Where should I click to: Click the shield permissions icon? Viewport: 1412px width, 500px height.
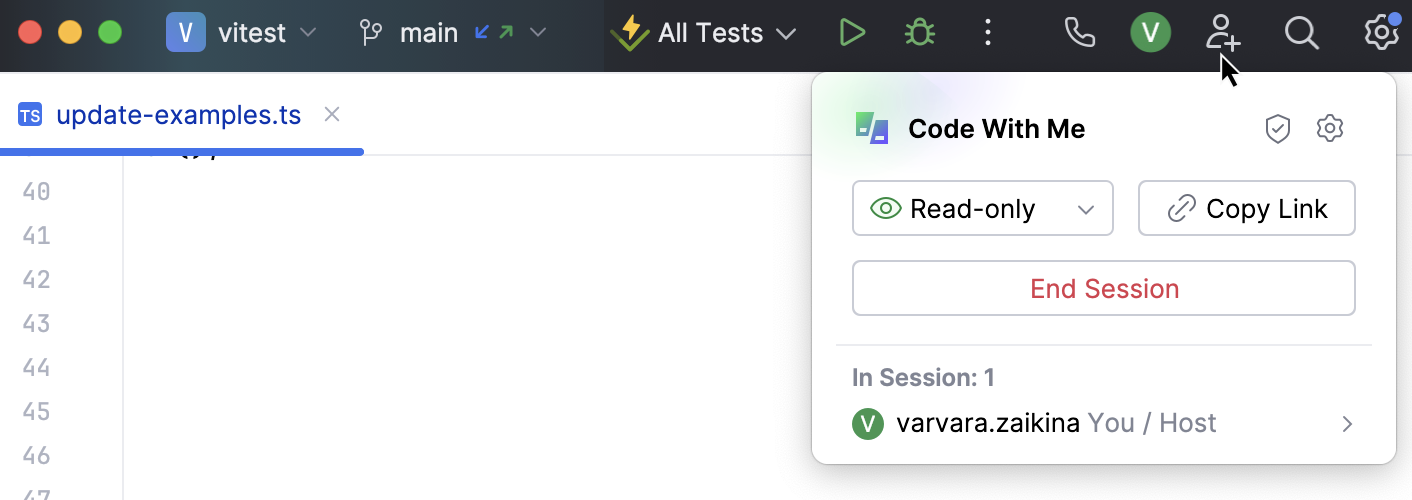1278,128
